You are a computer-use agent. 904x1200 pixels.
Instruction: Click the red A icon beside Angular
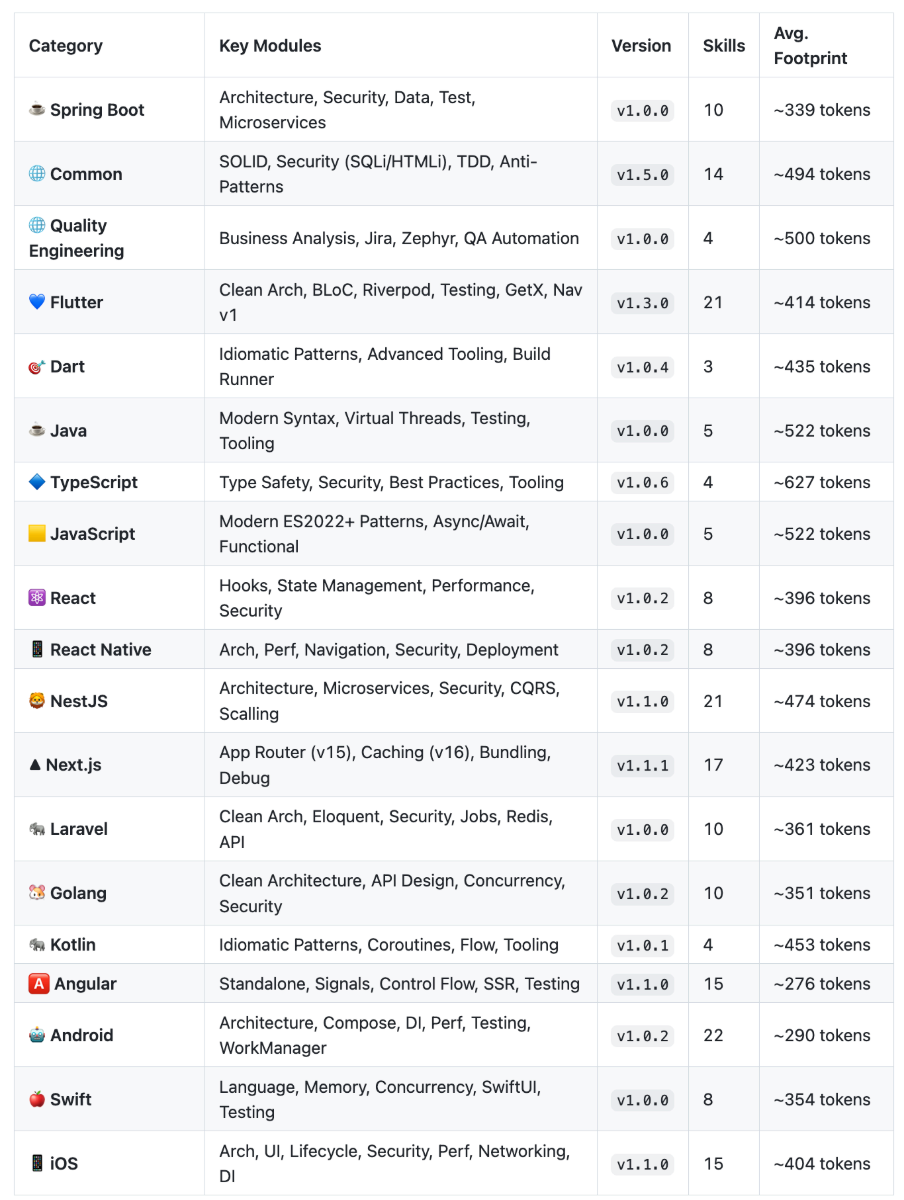39,984
